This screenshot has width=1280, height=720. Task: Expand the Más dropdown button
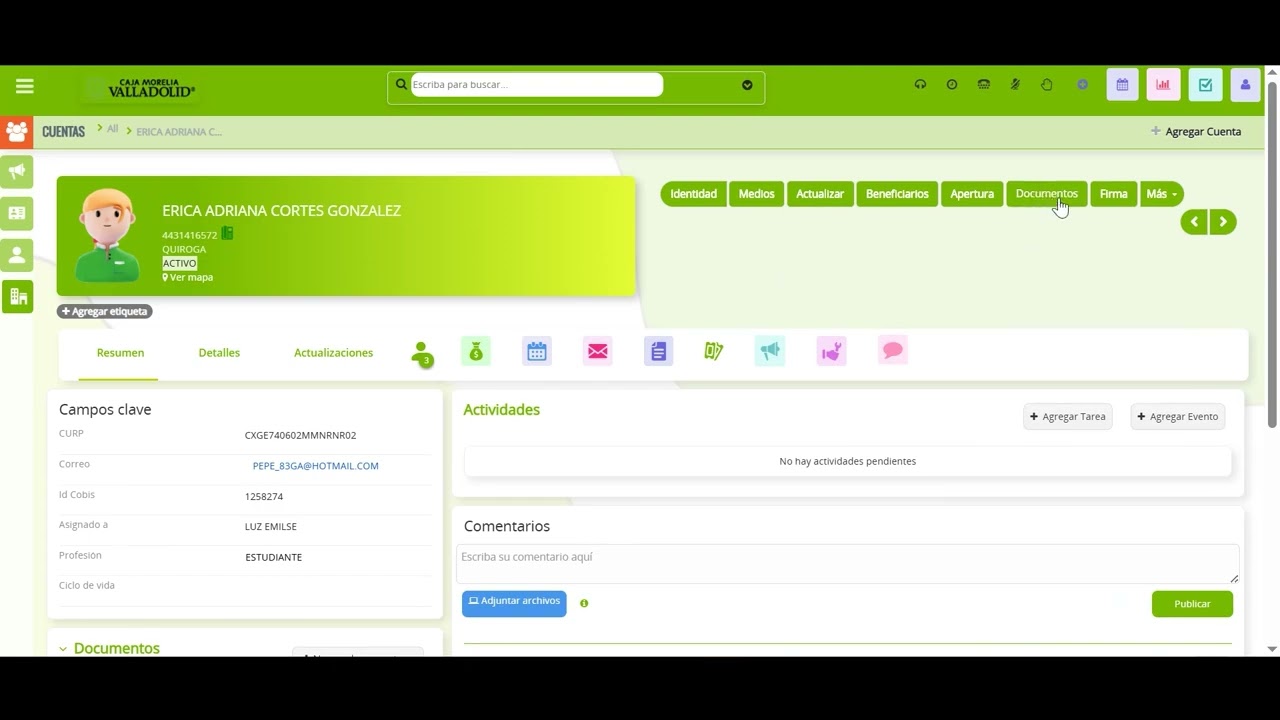click(1162, 194)
